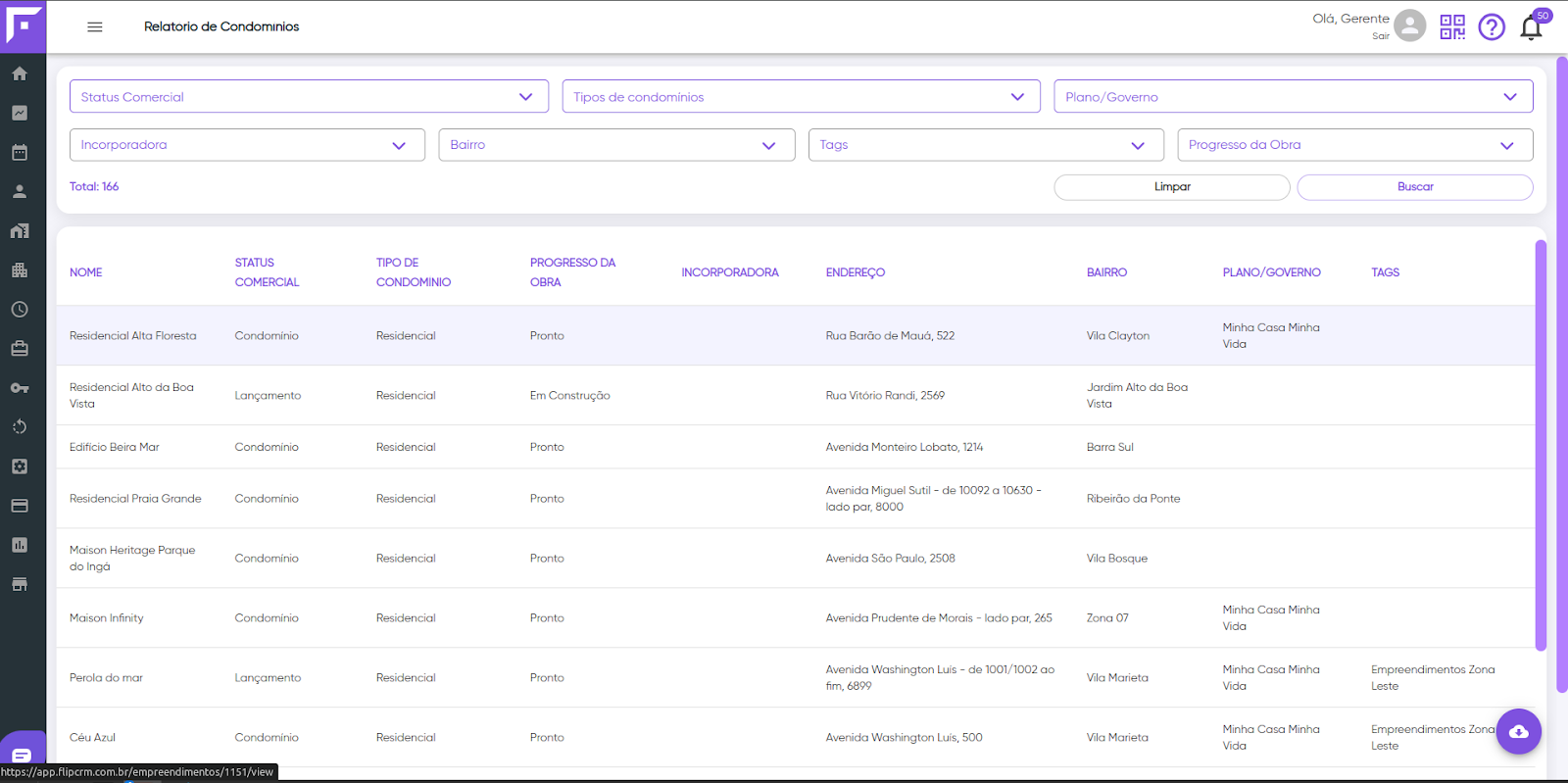Click the cloud download floating button
Screen dimensions: 1568x783
[1519, 731]
